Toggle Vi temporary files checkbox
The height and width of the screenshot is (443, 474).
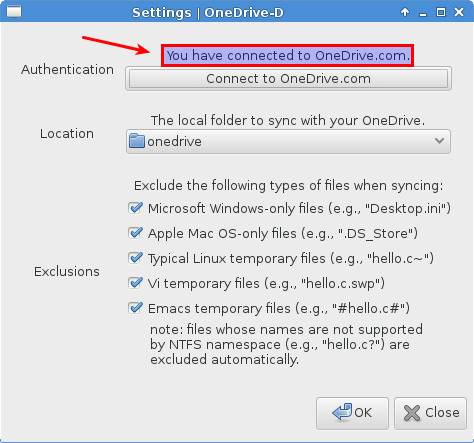(x=135, y=283)
